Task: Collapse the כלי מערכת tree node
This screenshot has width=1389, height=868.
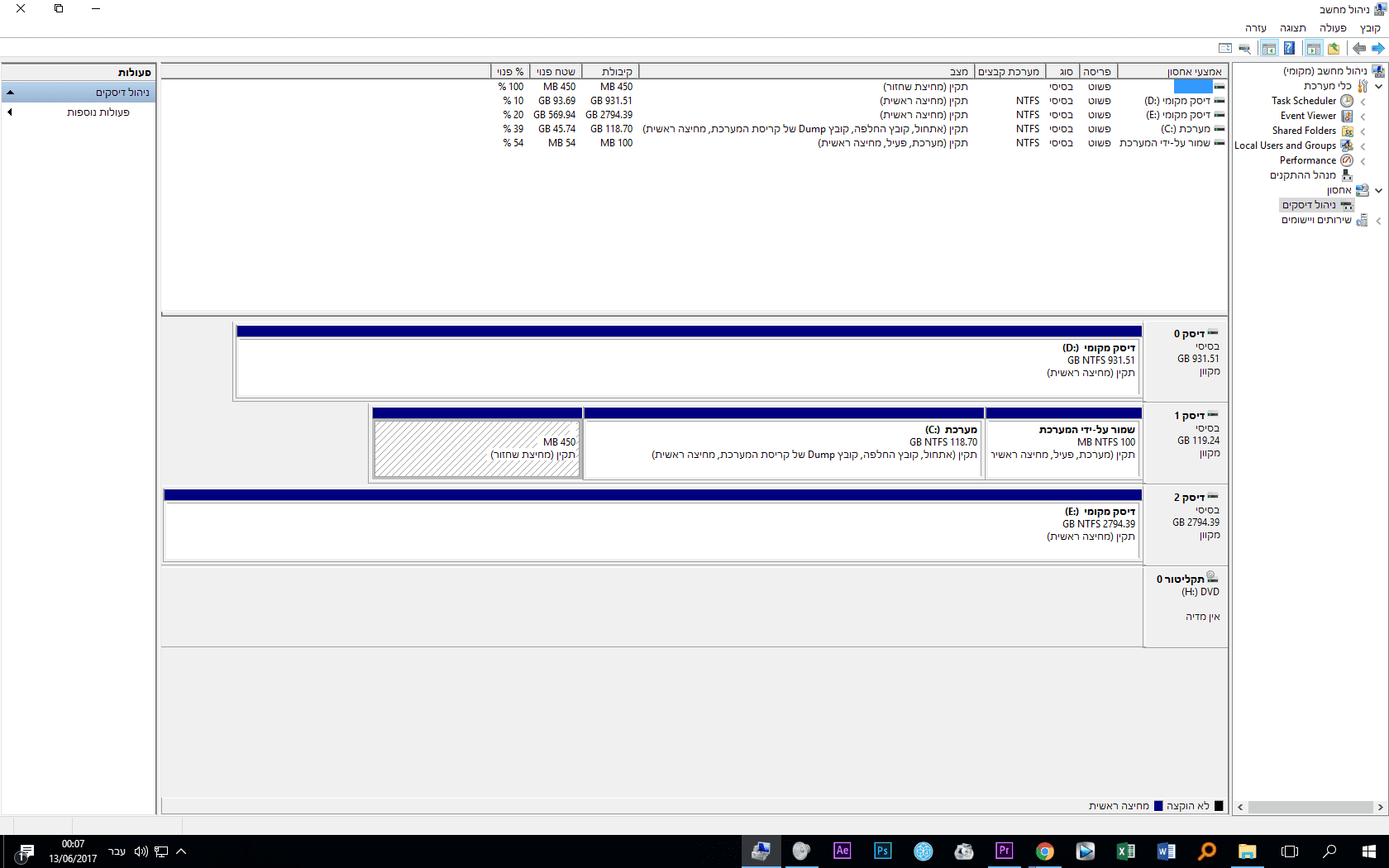Action: pos(1378,86)
